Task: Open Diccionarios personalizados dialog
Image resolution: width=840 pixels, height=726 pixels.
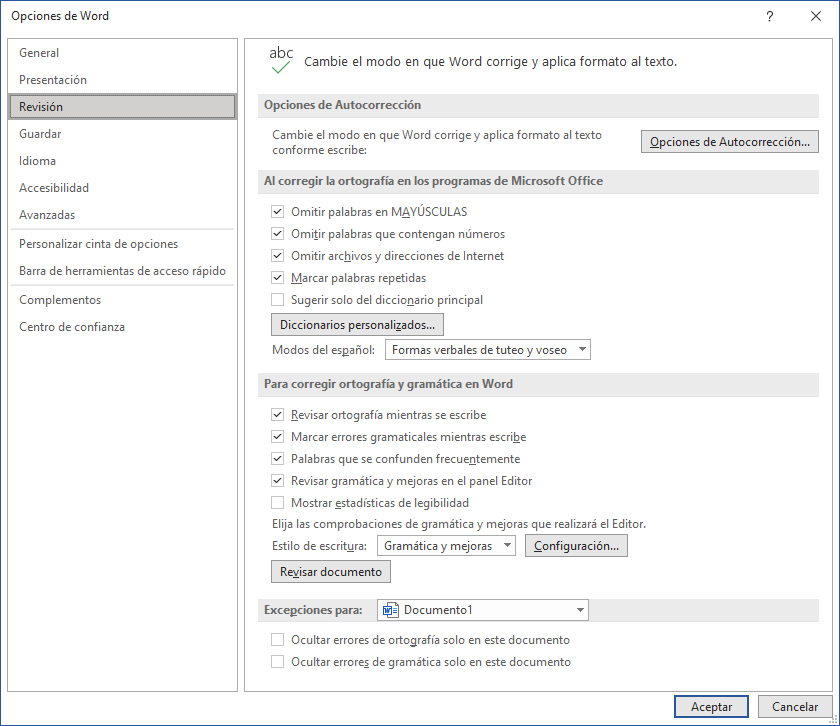Action: pyautogui.click(x=358, y=325)
